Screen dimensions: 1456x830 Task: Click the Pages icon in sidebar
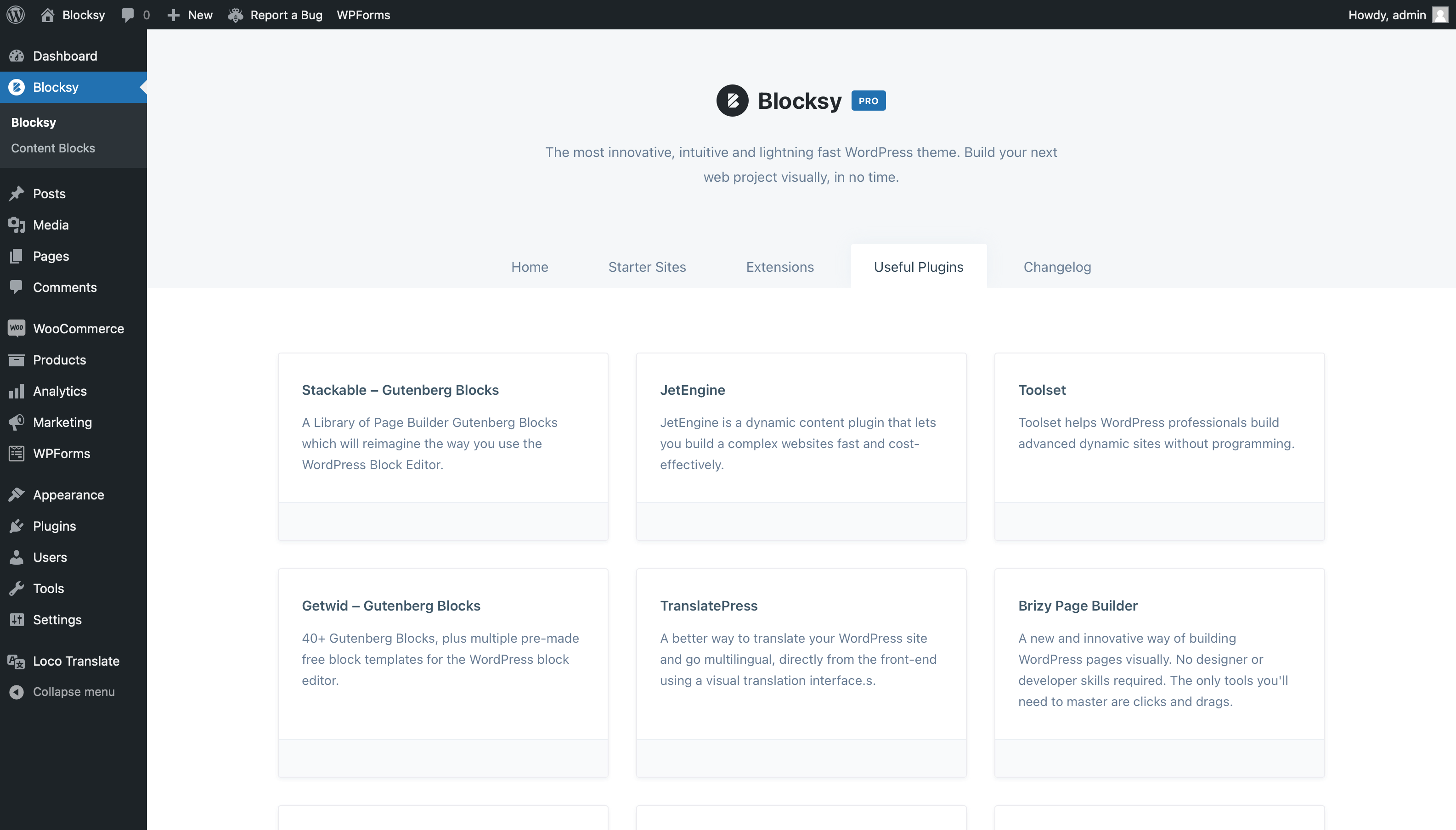(x=17, y=256)
